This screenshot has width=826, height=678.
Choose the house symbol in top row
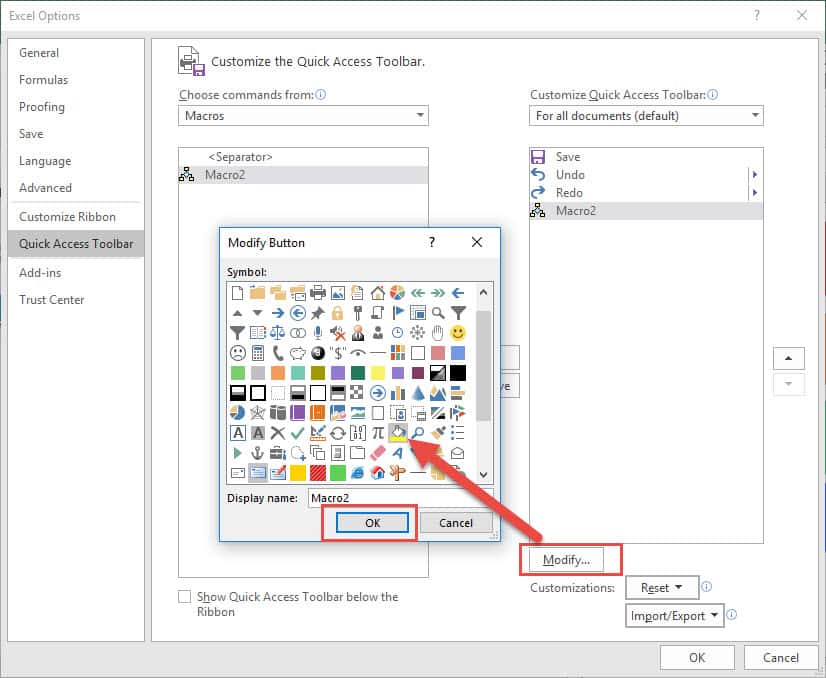378,292
